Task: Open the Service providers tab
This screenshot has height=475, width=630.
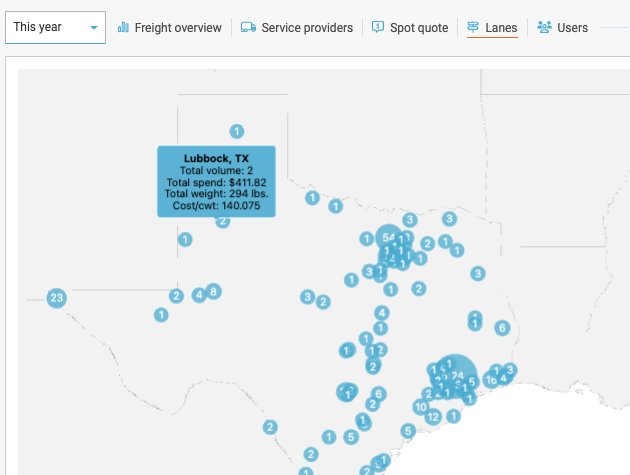Action: tap(307, 28)
